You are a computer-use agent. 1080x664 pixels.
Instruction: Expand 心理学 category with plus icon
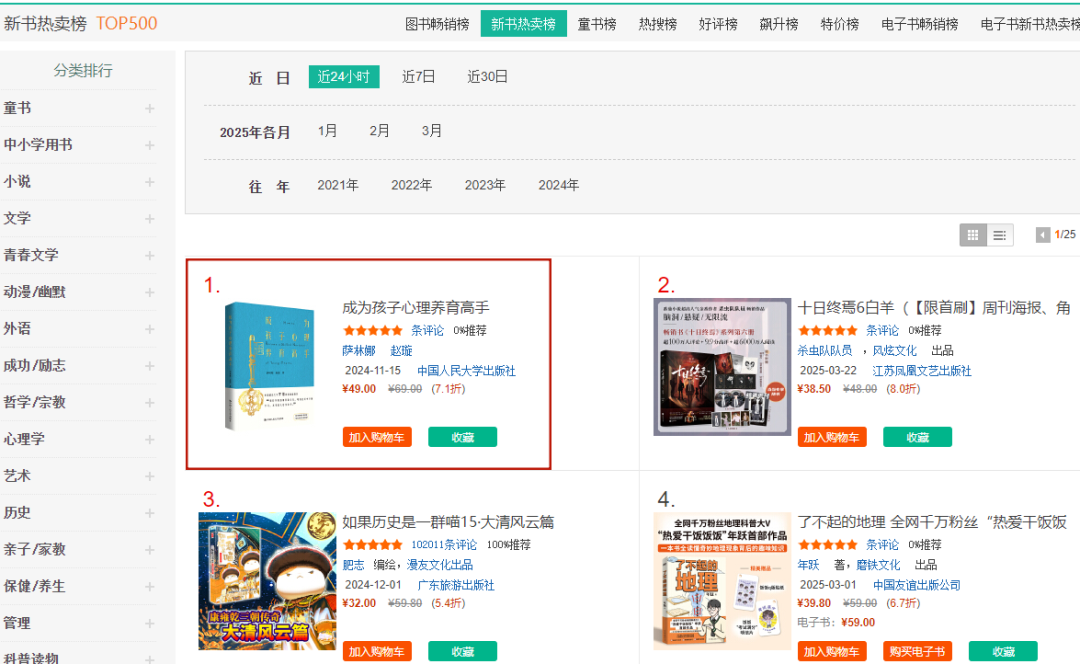coord(149,439)
